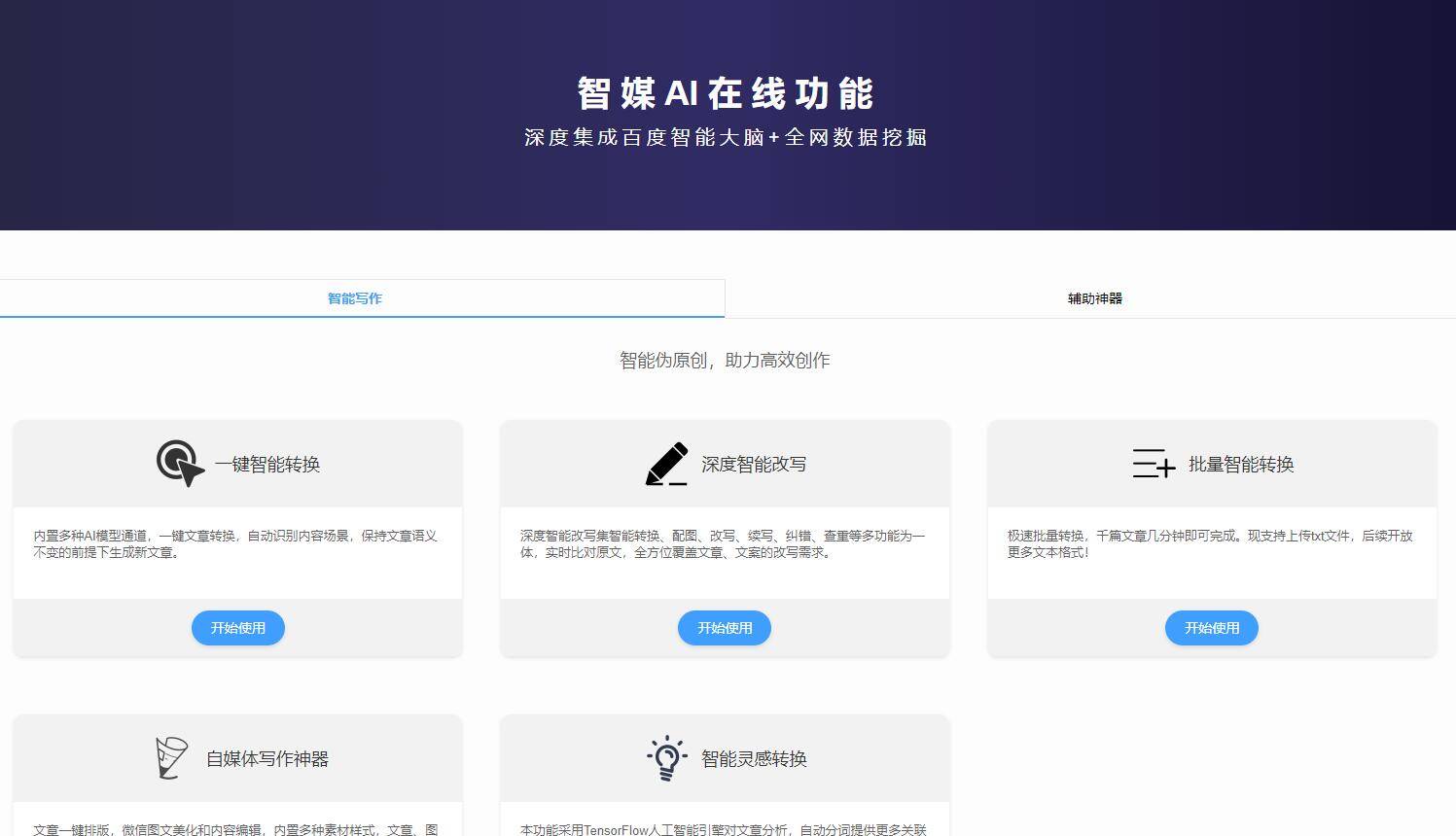Click the list-plus icon for 批量智能转换
This screenshot has height=836, width=1456.
(1154, 464)
